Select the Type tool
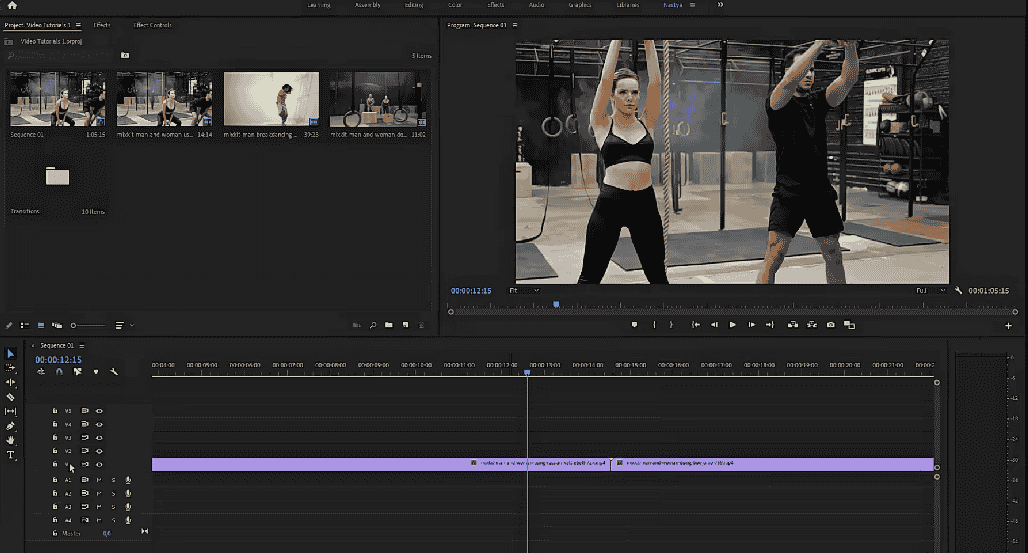This screenshot has width=1028, height=553. coord(11,455)
